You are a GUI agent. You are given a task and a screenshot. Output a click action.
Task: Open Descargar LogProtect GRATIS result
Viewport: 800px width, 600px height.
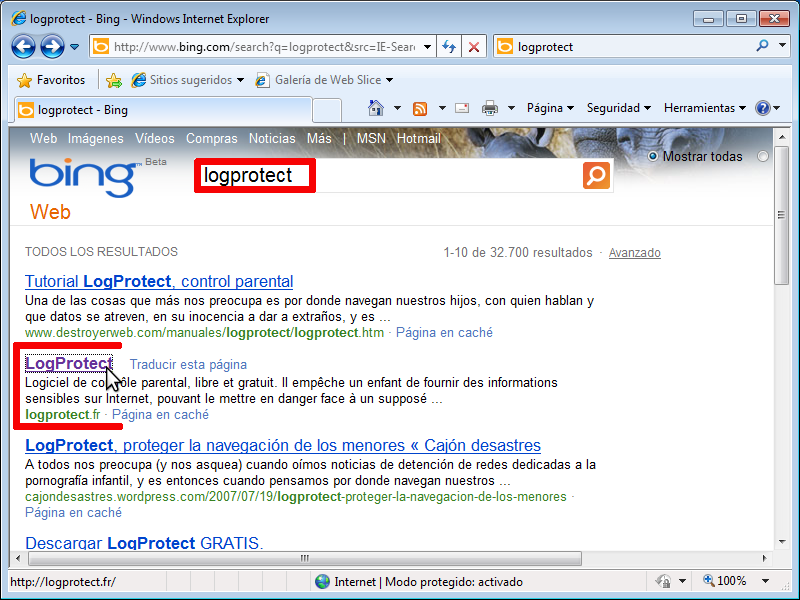coord(144,542)
